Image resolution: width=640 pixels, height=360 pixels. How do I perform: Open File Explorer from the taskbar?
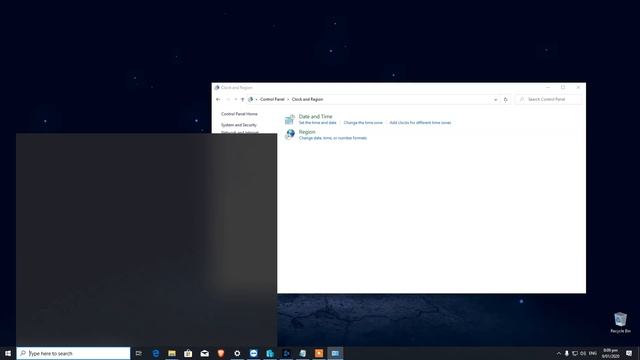click(x=172, y=353)
